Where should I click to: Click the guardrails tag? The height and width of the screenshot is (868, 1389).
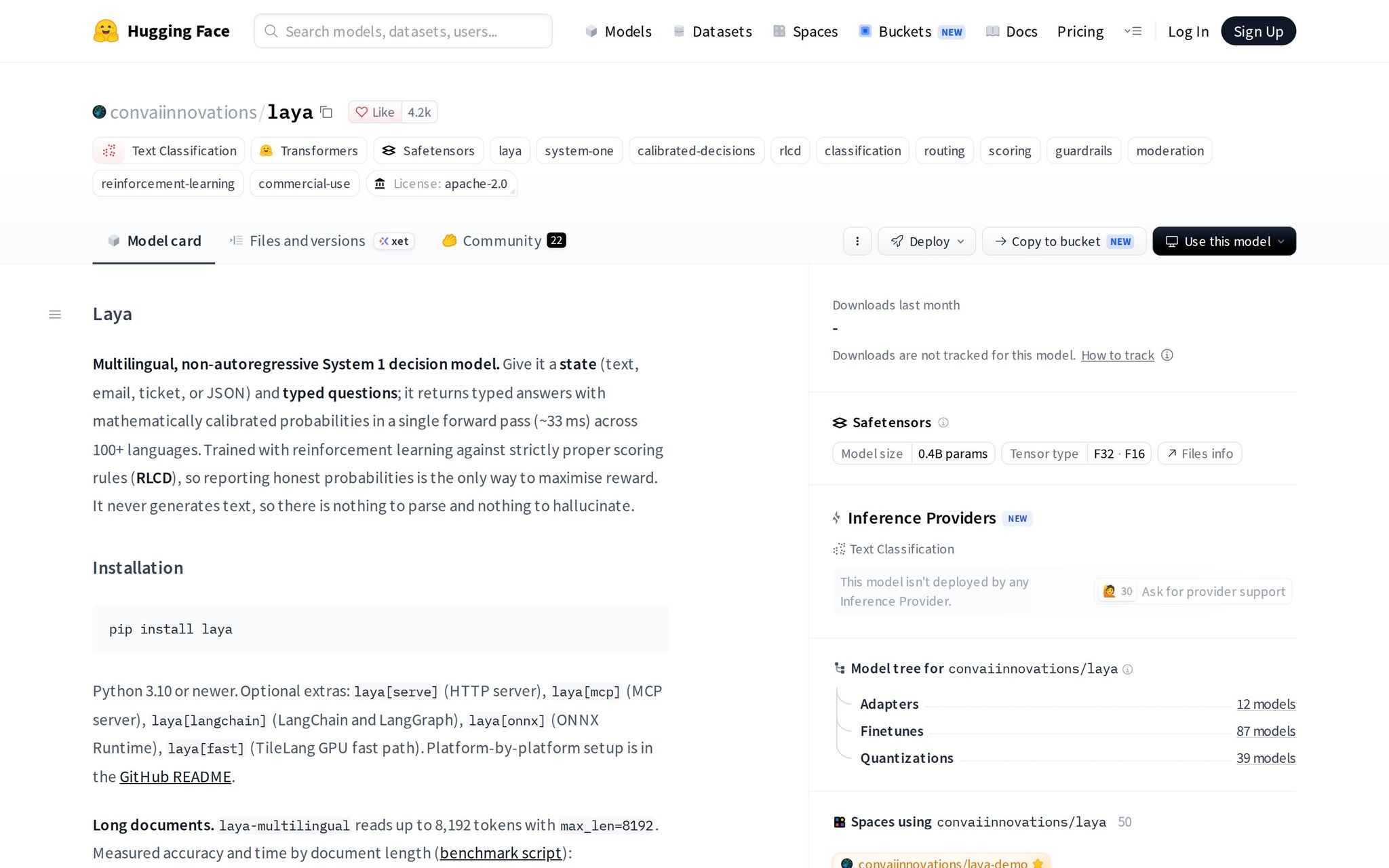click(x=1084, y=151)
